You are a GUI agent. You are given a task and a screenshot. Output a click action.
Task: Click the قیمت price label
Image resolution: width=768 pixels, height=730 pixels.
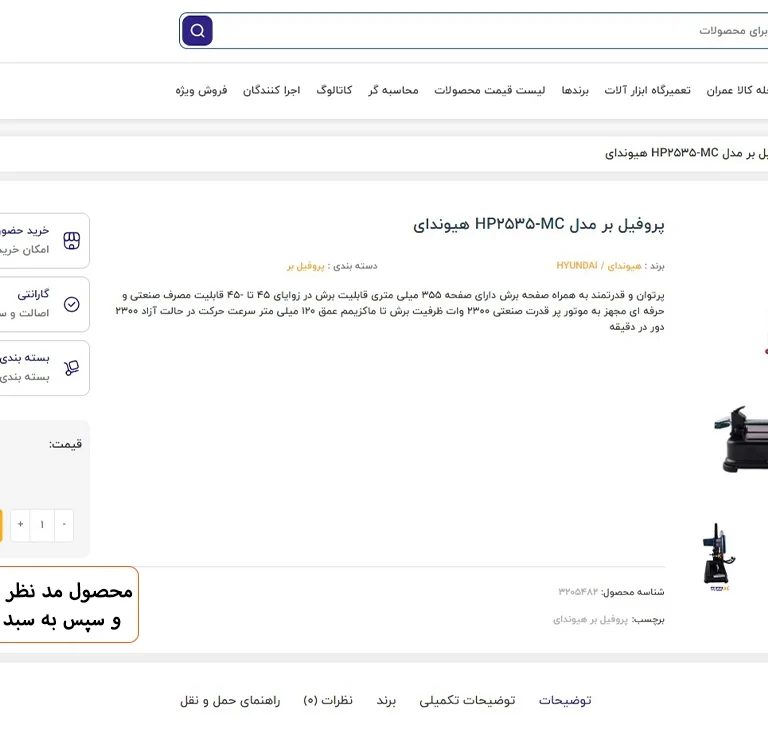[x=65, y=444]
